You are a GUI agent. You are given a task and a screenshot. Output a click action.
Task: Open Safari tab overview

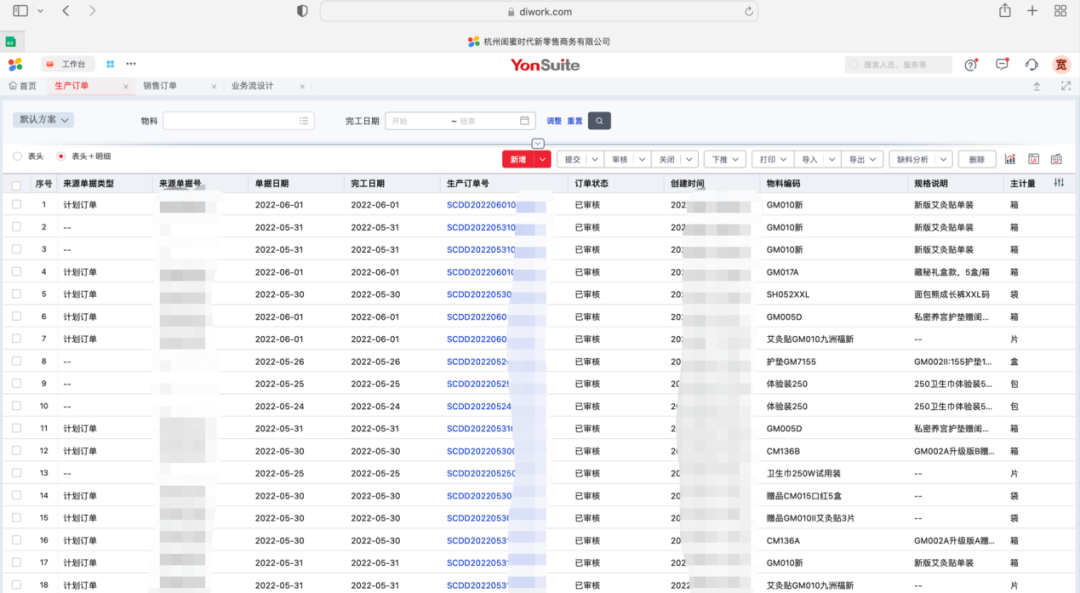click(1060, 11)
